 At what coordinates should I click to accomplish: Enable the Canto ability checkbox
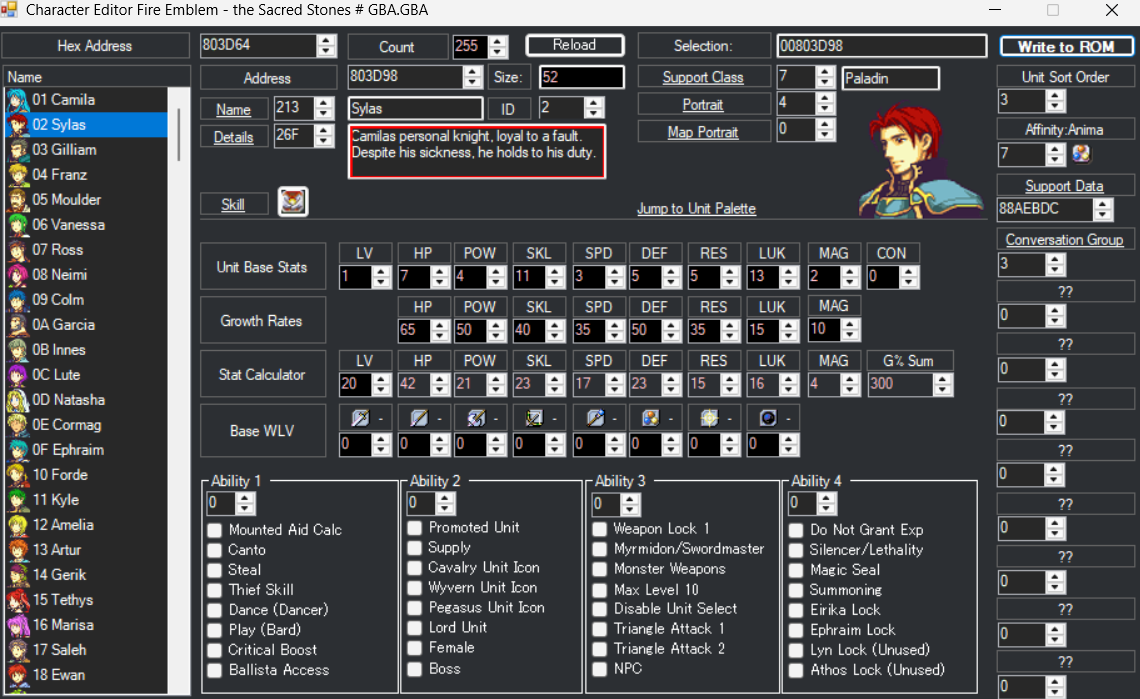[x=215, y=550]
